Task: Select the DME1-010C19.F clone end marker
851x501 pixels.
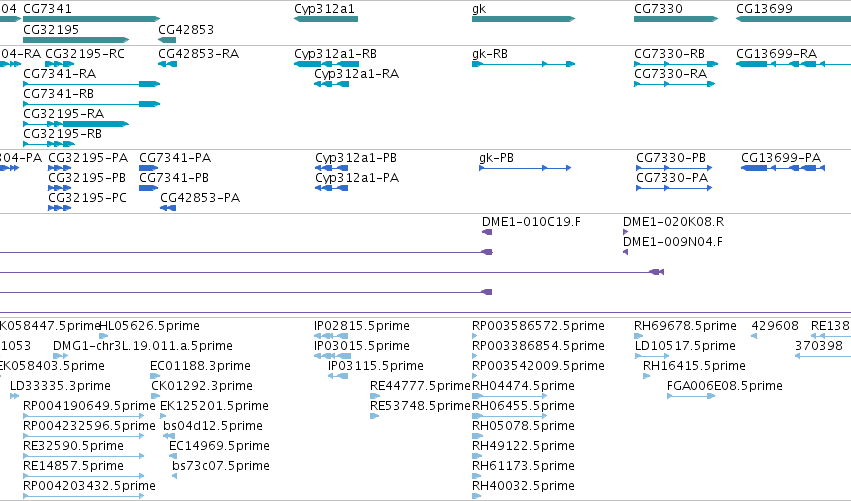Action: pos(487,232)
